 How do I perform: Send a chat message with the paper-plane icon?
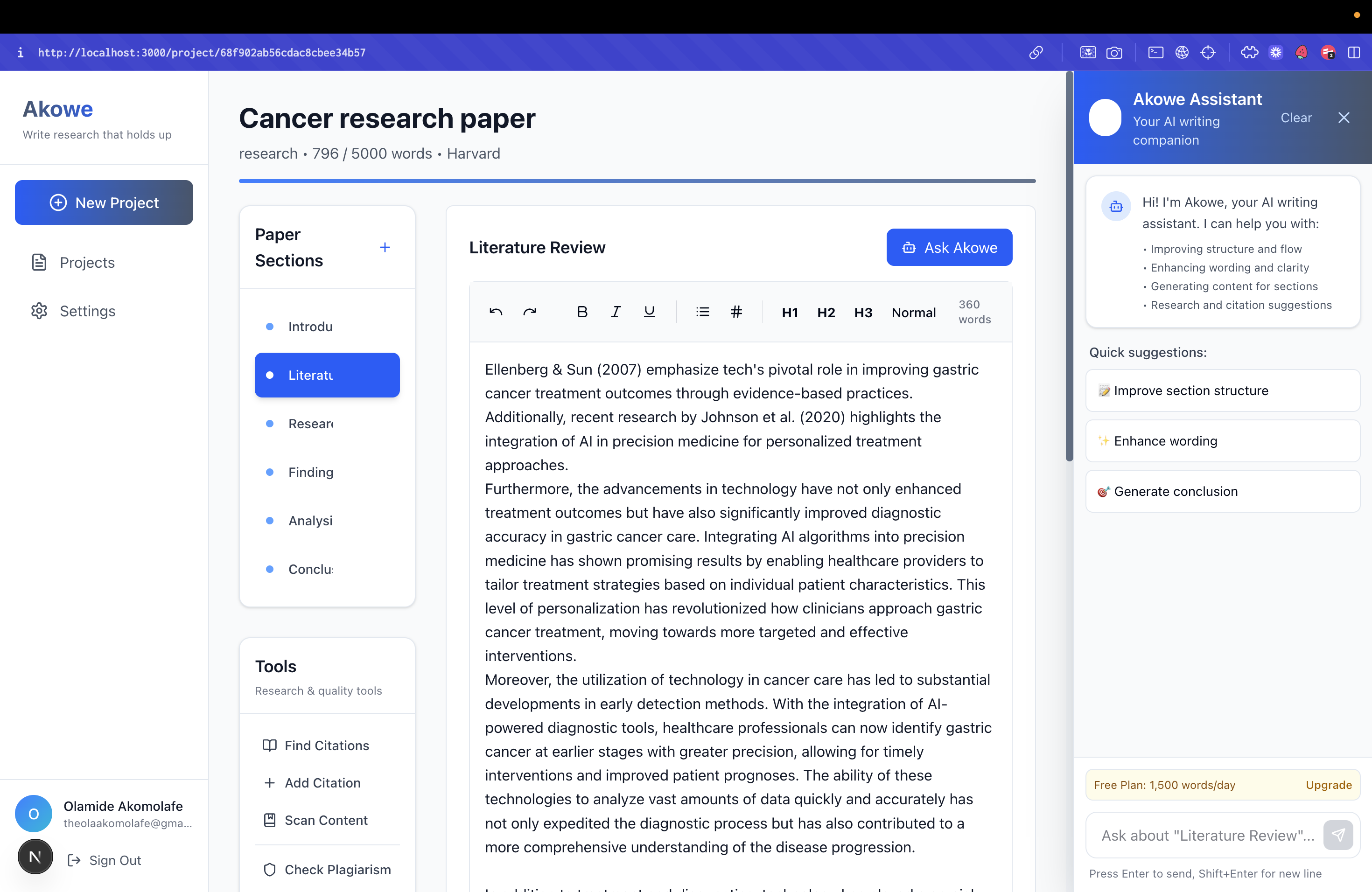click(1338, 834)
